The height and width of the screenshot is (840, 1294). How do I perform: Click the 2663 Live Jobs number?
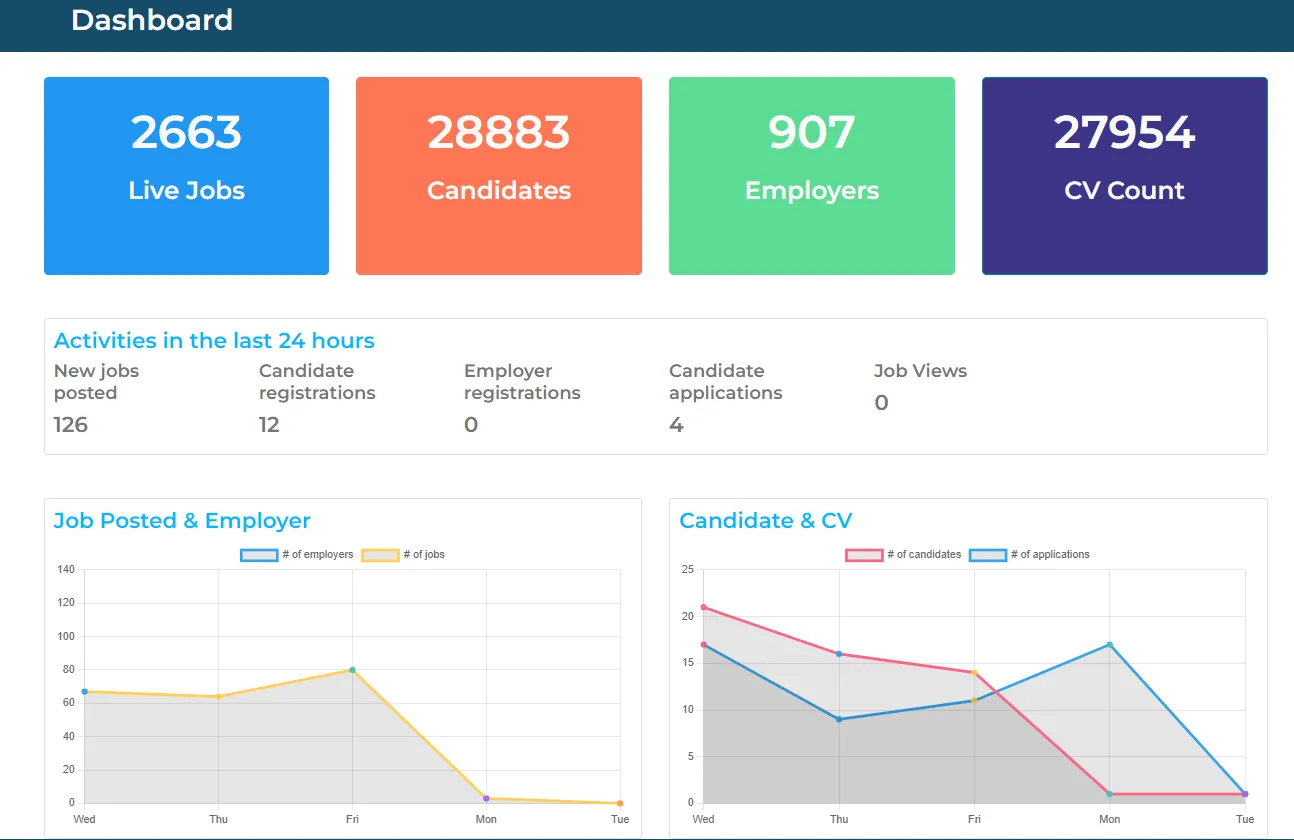(186, 133)
